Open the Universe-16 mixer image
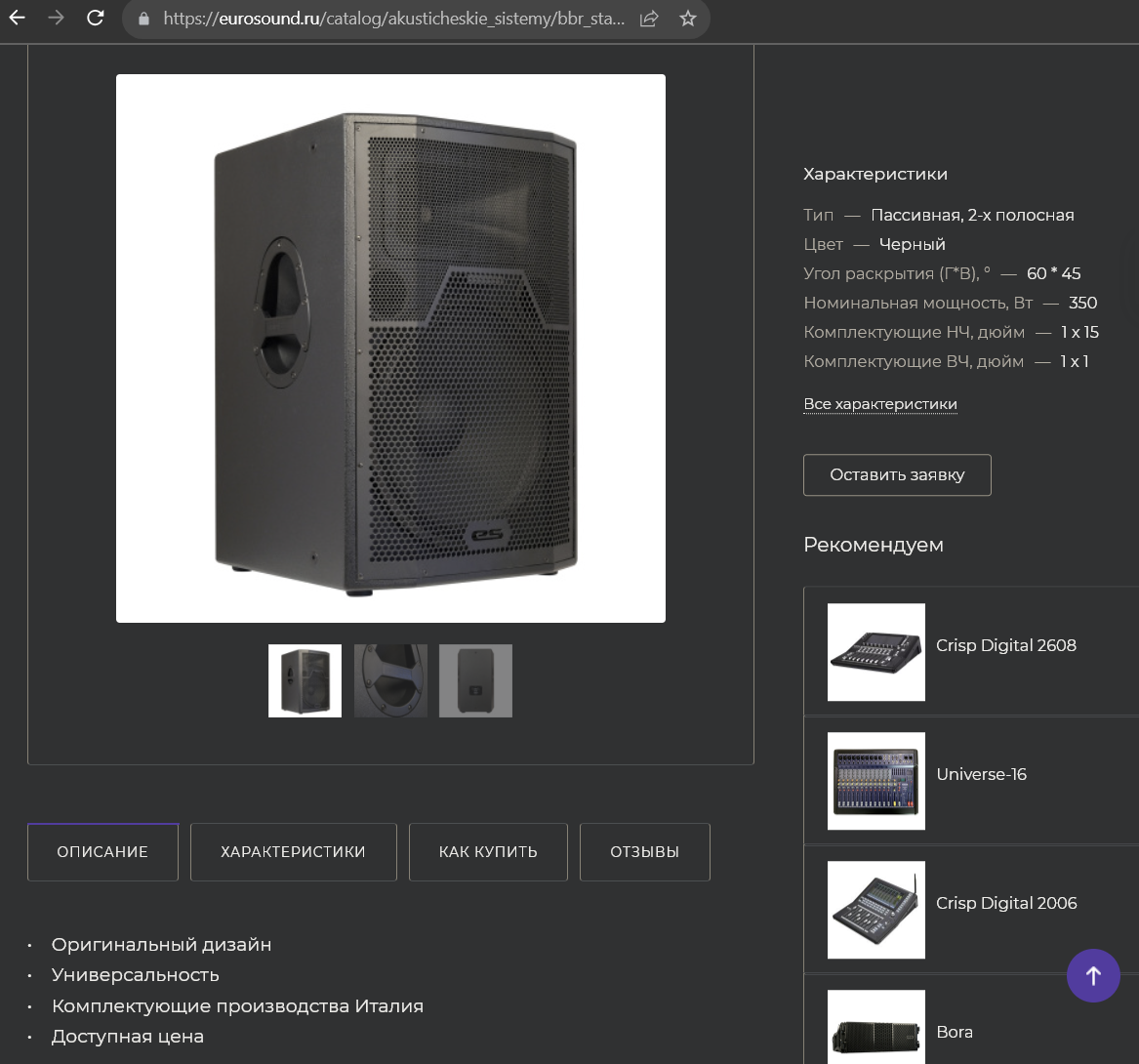Screen dimensions: 1139x1064 tap(876, 781)
